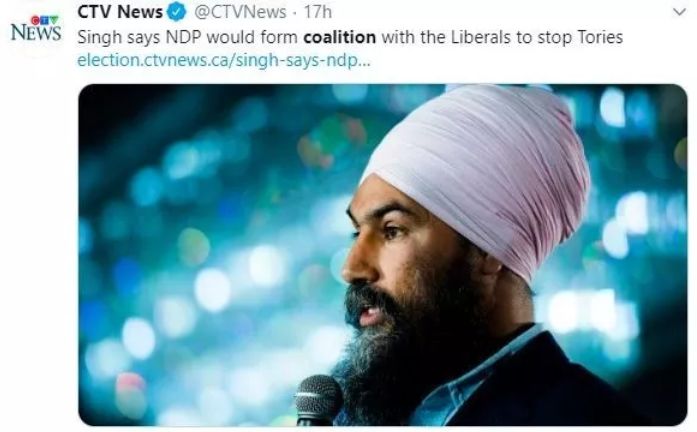Open the CTV News profile avatar logo

click(36, 29)
